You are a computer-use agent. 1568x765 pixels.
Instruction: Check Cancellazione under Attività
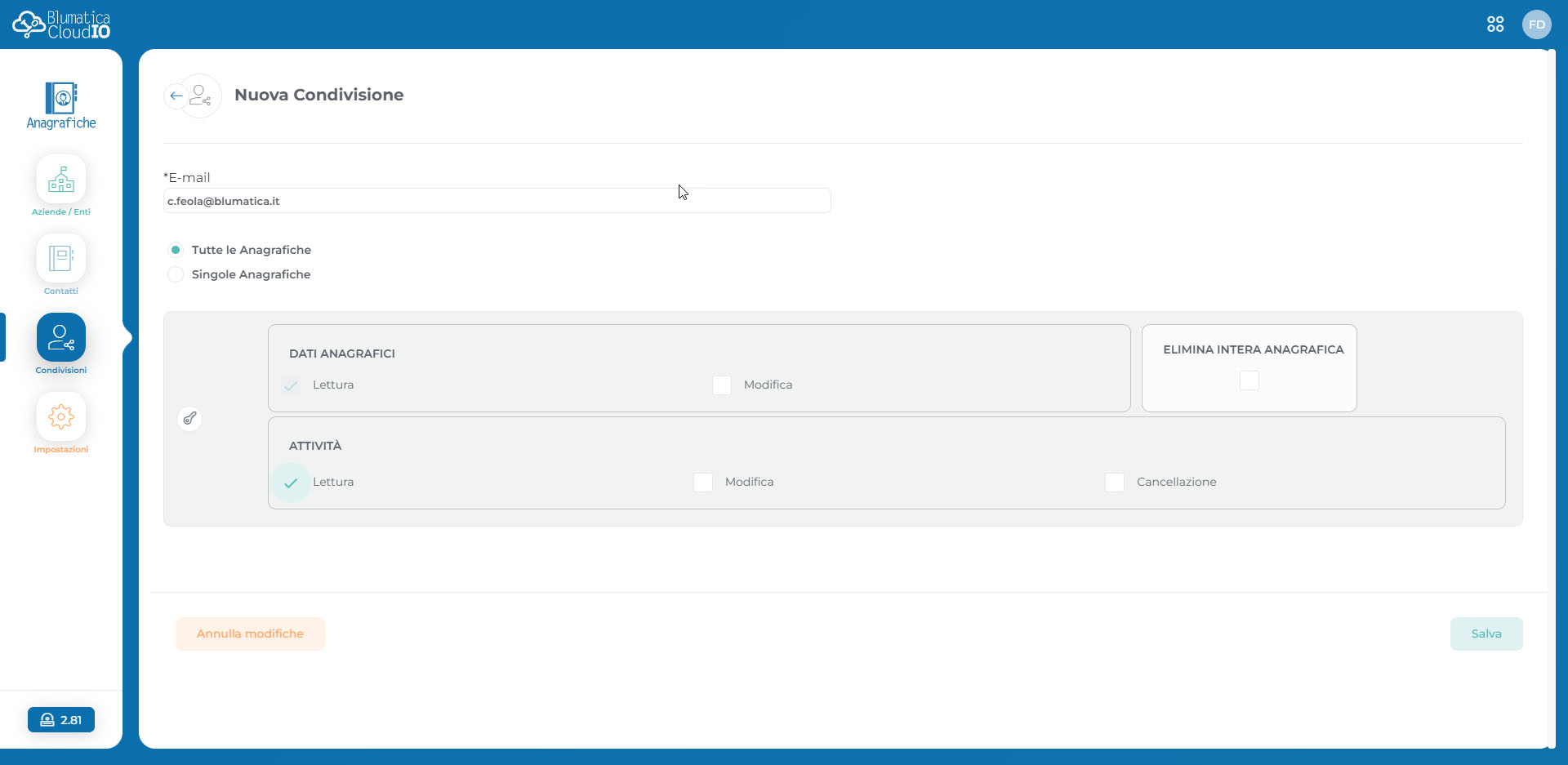[1115, 483]
